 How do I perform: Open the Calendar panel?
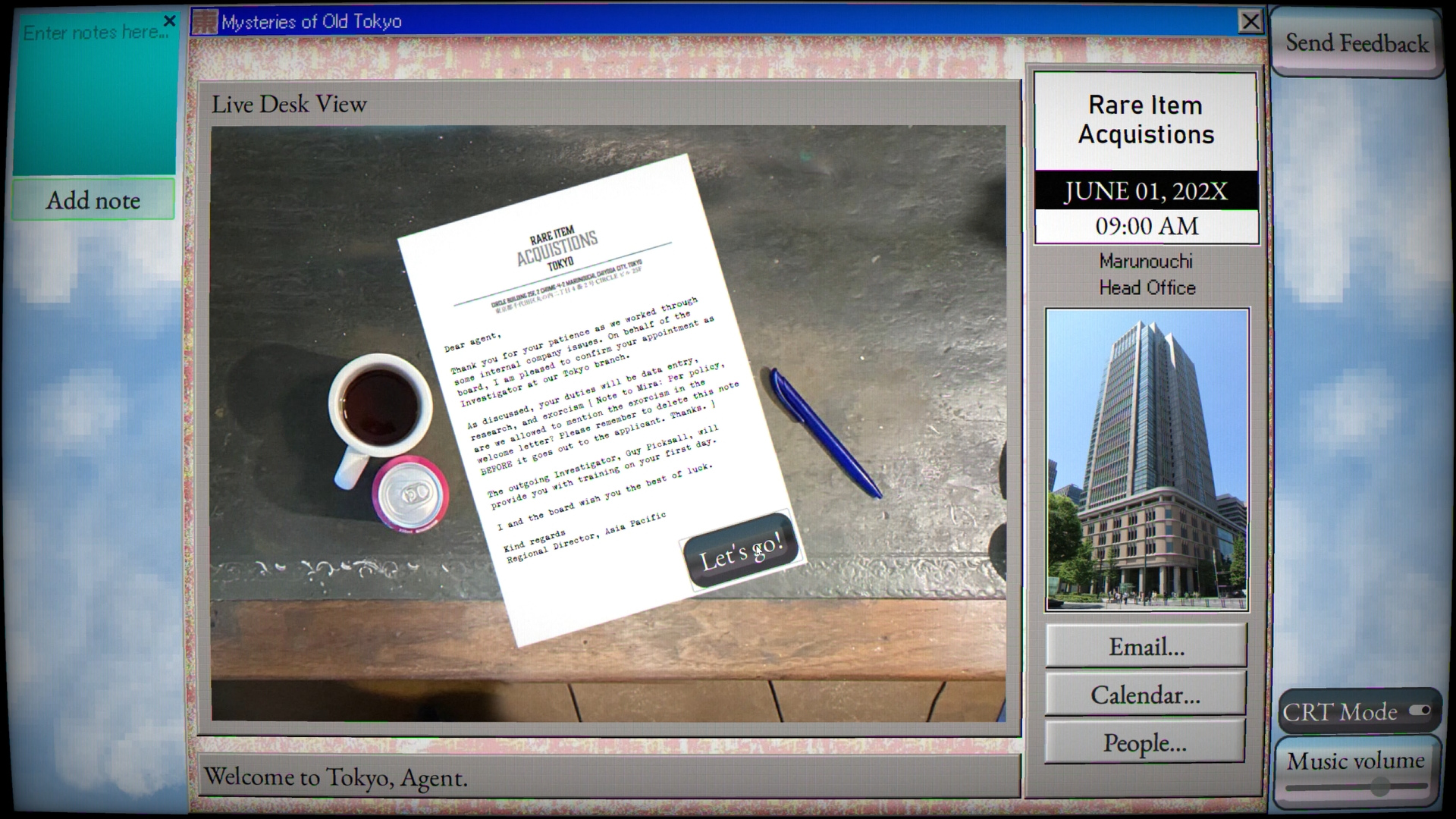pyautogui.click(x=1146, y=695)
